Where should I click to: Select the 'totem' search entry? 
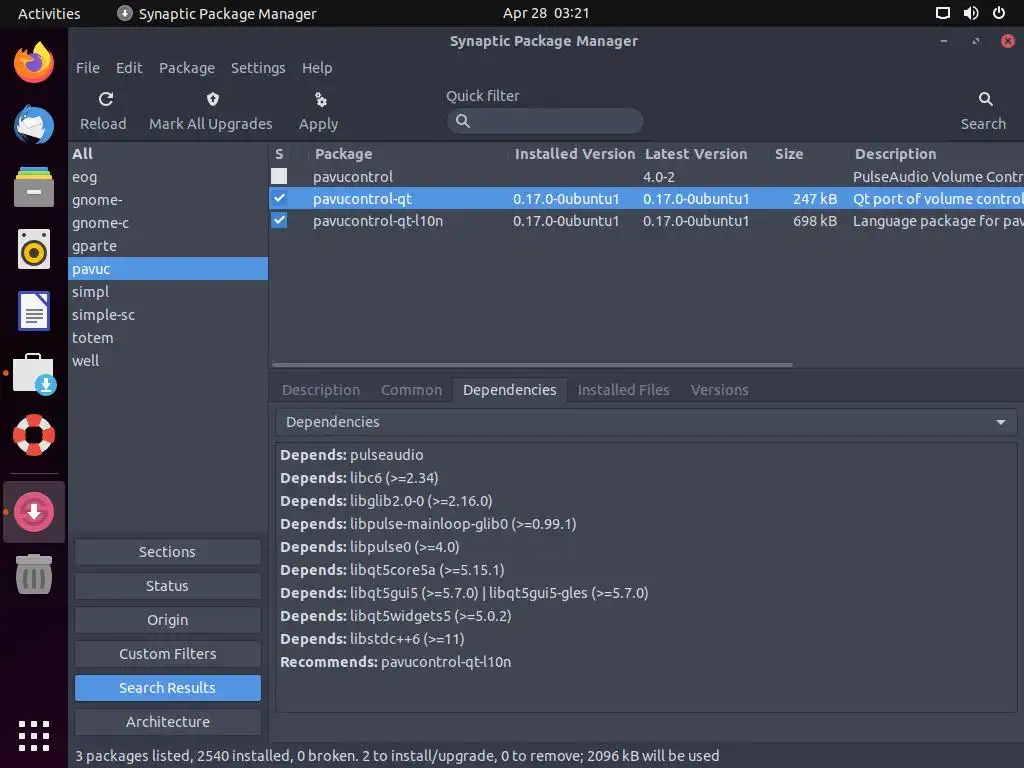168,338
